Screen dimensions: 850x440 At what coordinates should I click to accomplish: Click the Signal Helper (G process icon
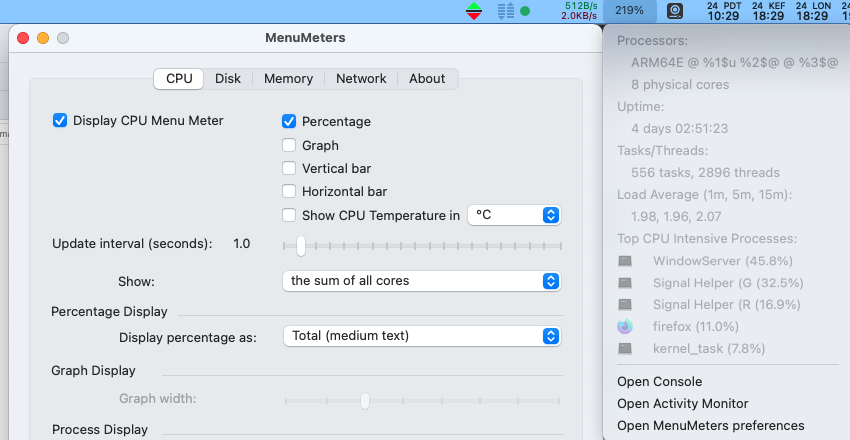point(625,283)
